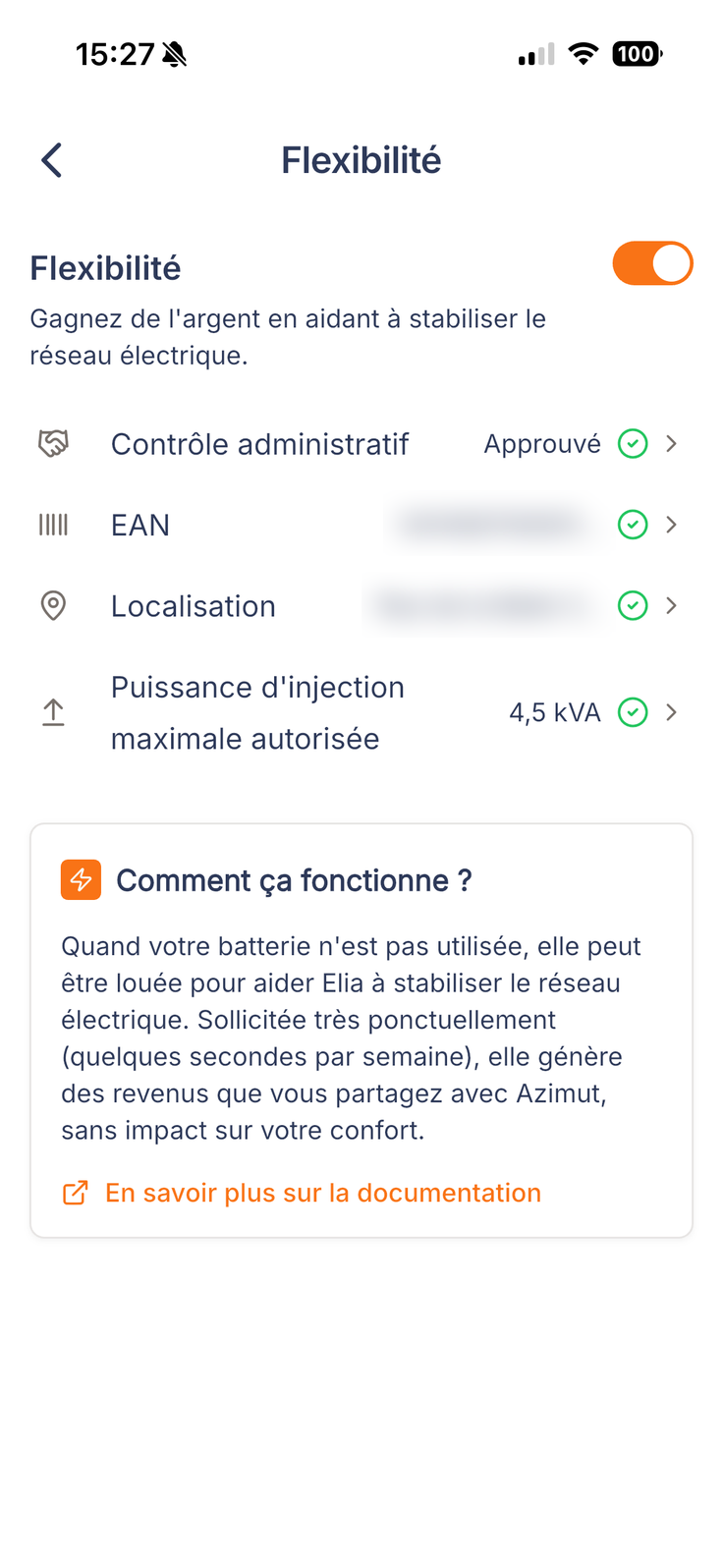Click green checkmark on Contrôle administratif row

pyautogui.click(x=633, y=444)
